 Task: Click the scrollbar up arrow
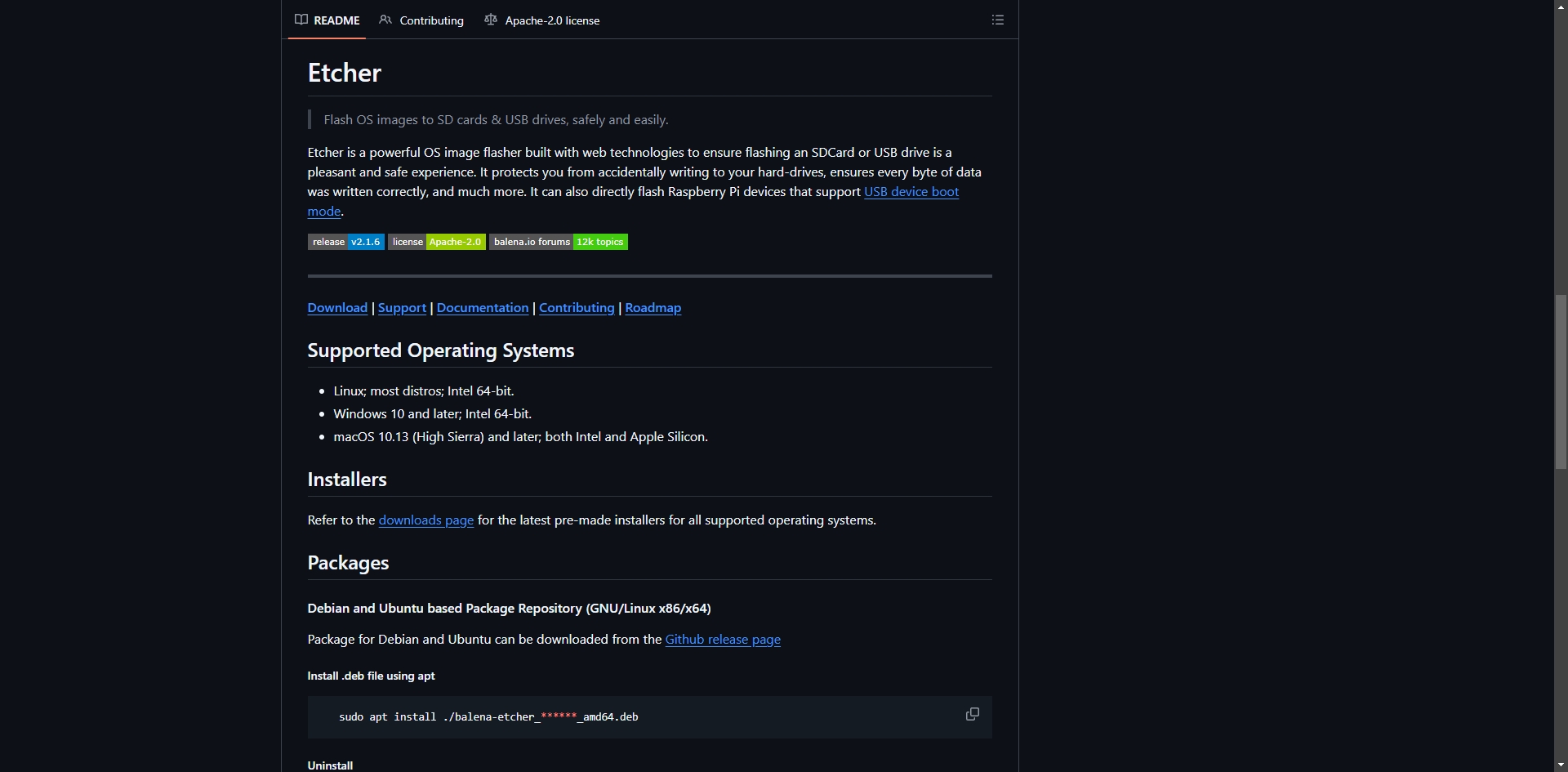point(1561,7)
